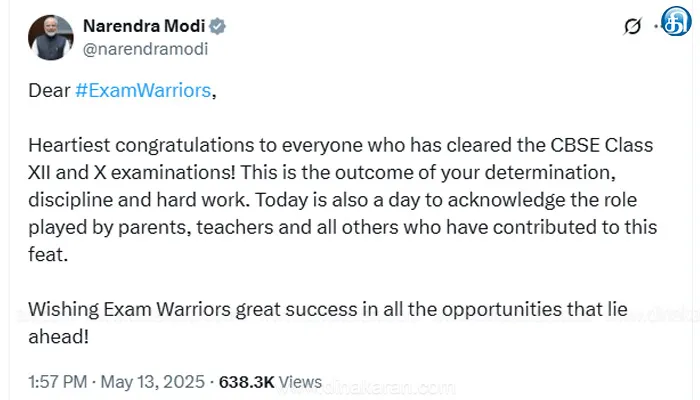Viewport: 700px width, 400px height.
Task: Click the blue verified badge beside Narendra Modi
Action: (x=217, y=26)
